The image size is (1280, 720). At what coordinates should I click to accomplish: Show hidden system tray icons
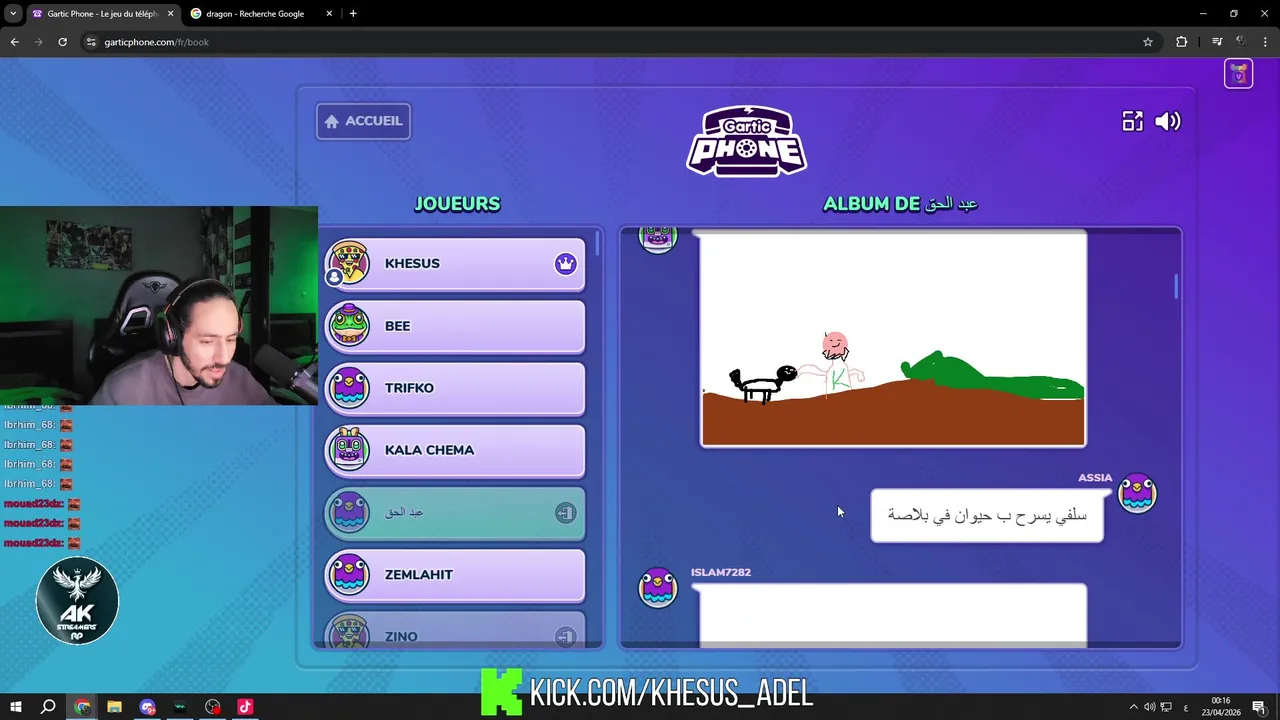click(1133, 707)
